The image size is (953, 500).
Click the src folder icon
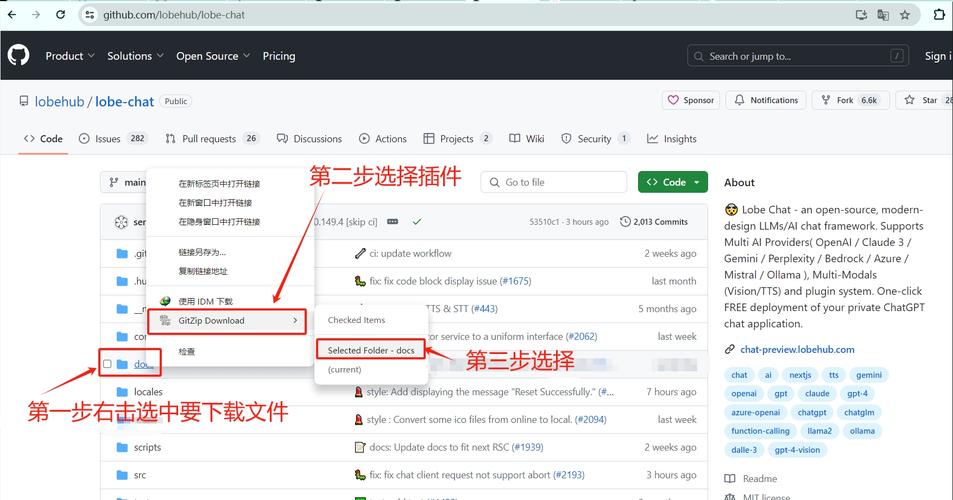122,475
